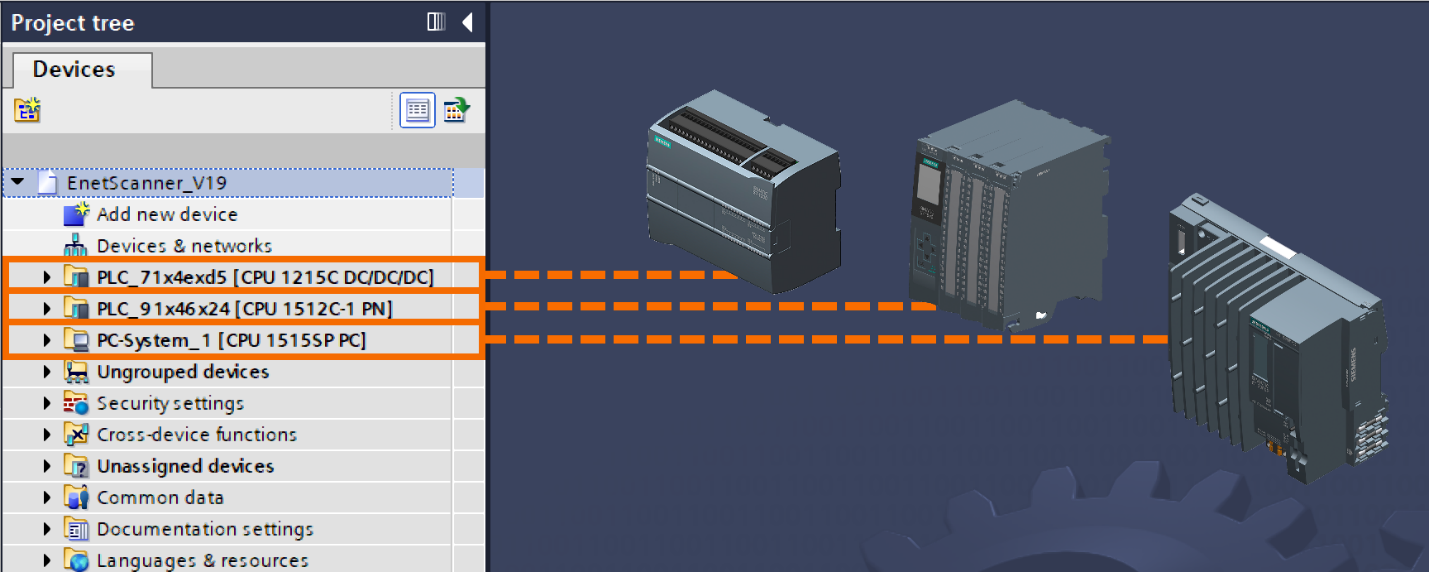This screenshot has width=1429, height=572.
Task: Select the Cross-device functions label
Action: pos(197,435)
